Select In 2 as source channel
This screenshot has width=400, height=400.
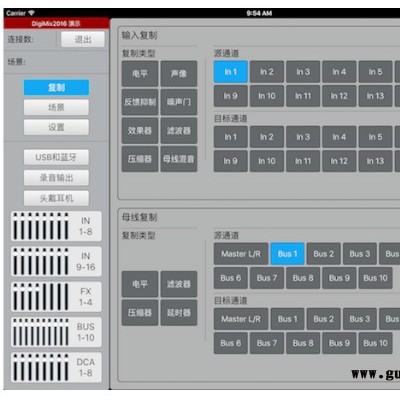[267, 72]
